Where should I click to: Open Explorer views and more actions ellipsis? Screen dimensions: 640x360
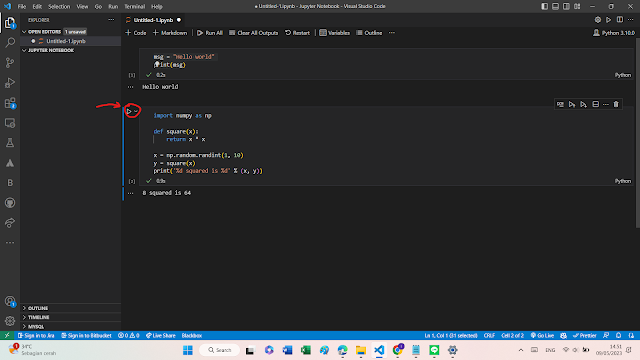tap(111, 20)
